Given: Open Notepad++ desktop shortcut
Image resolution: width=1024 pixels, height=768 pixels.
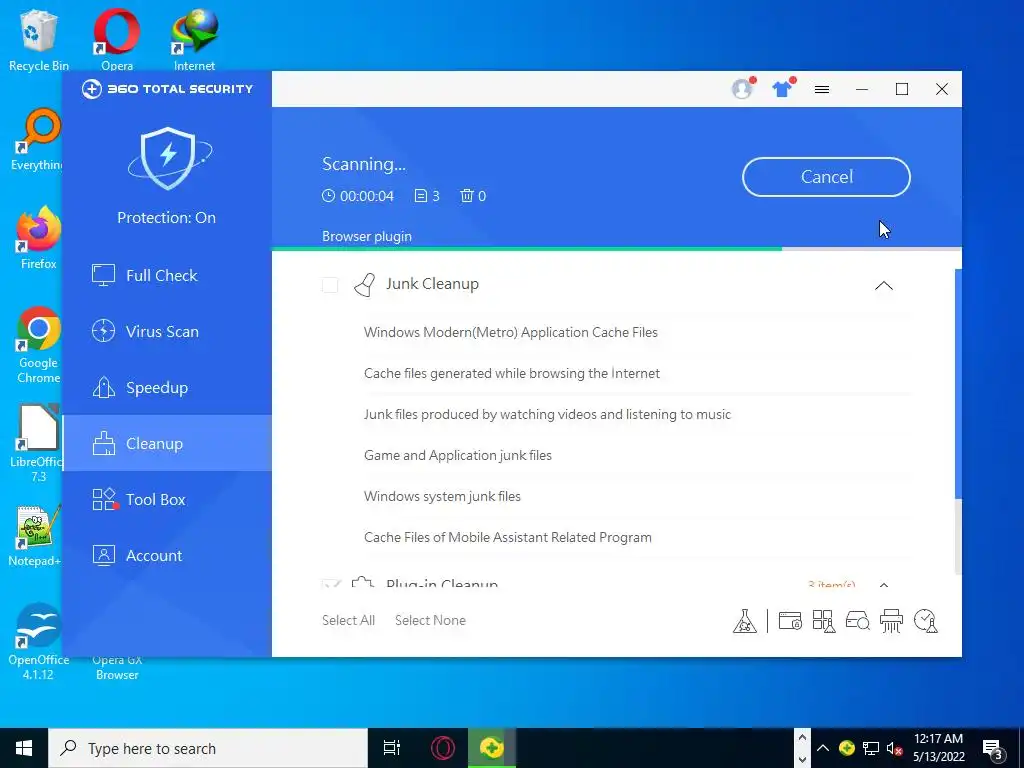Looking at the screenshot, I should tap(35, 536).
